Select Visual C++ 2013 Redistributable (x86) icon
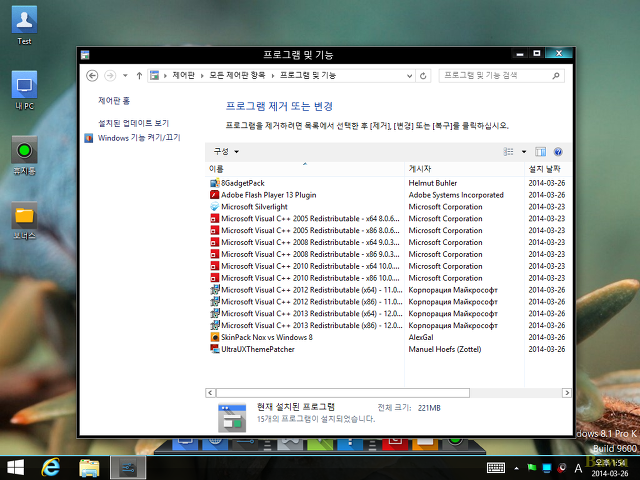This screenshot has width=640, height=480. click(215, 325)
